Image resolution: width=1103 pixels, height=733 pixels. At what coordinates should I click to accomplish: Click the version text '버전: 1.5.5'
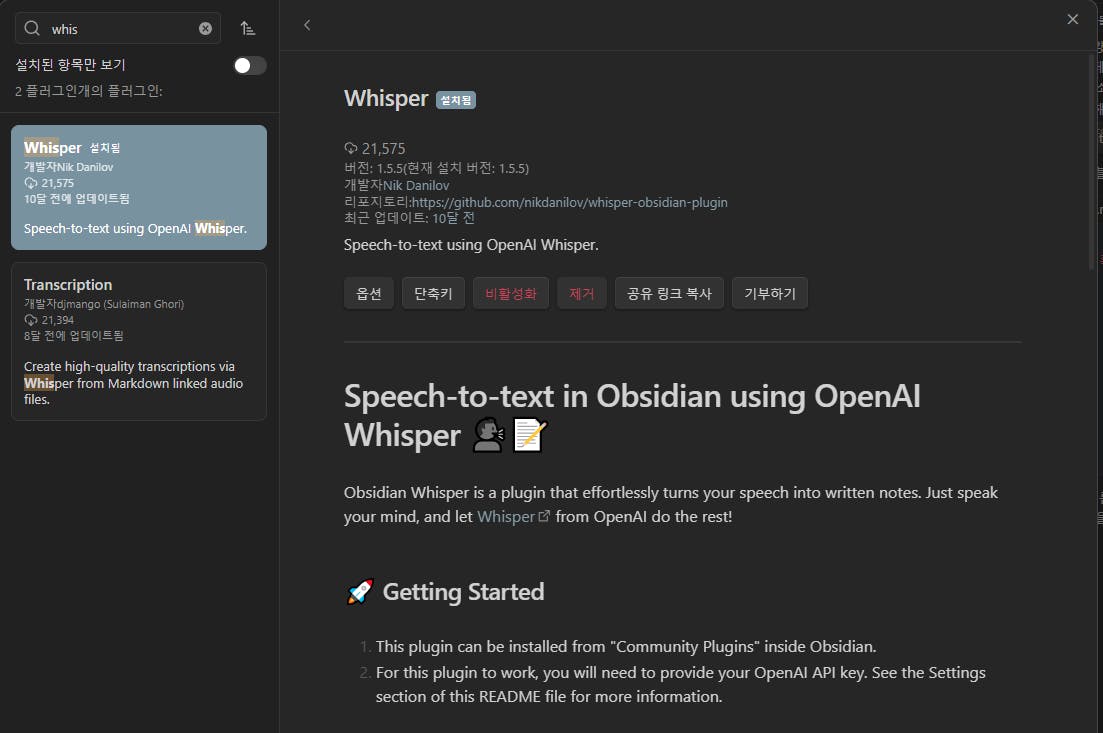pos(374,168)
